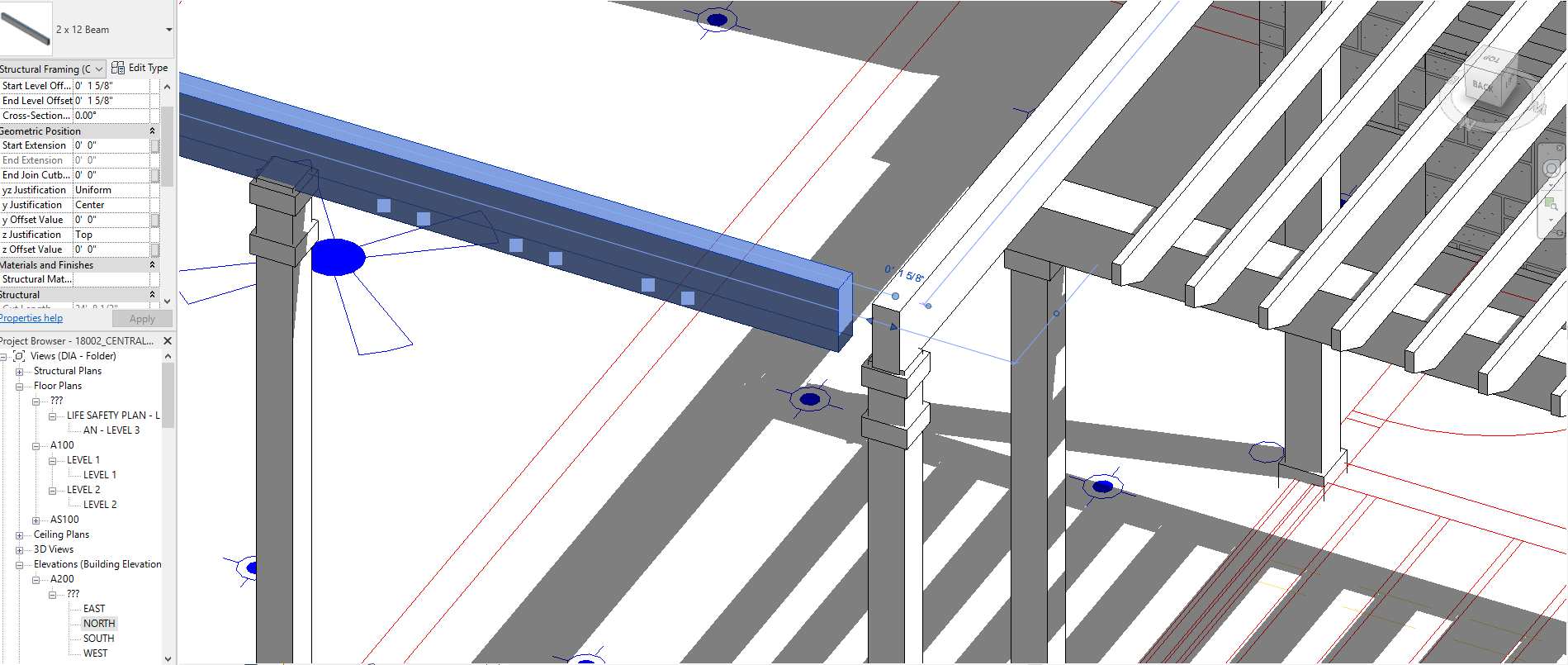Click the Apply button in Properties
1568x665 pixels.
[142, 319]
